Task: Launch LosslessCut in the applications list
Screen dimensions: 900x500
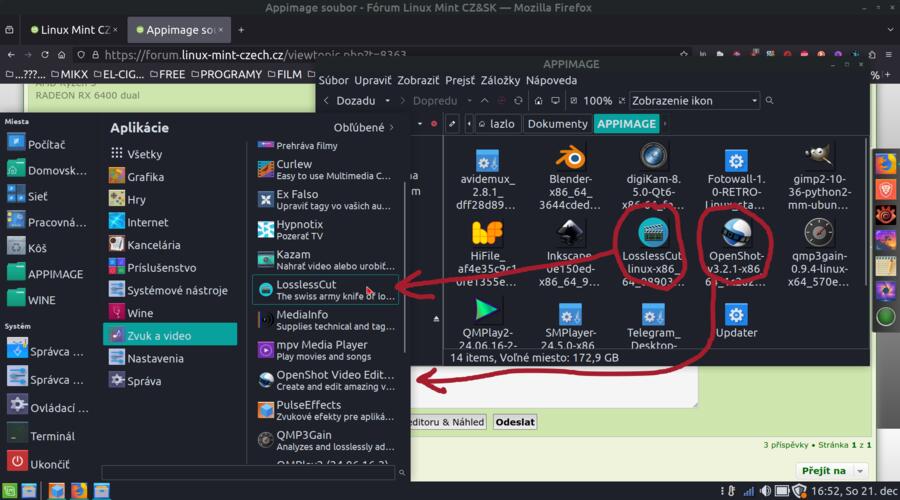Action: pyautogui.click(x=326, y=290)
